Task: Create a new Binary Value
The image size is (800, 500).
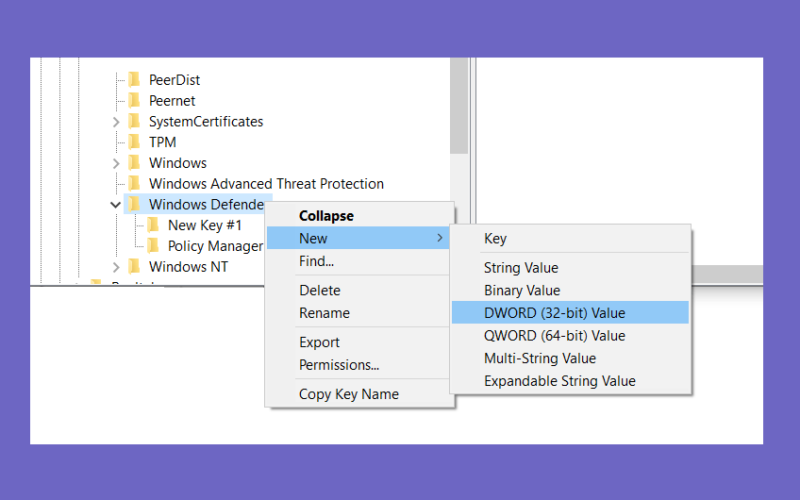Action: 570,290
